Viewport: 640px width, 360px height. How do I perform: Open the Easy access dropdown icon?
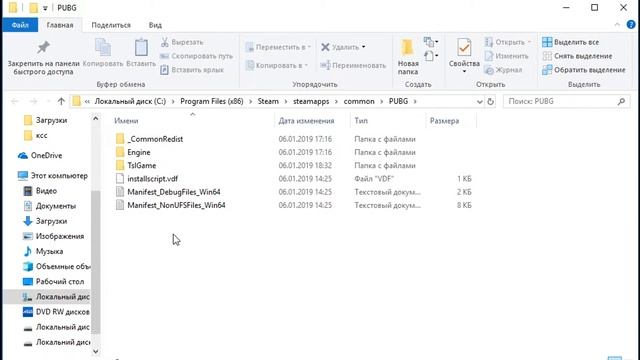431,55
